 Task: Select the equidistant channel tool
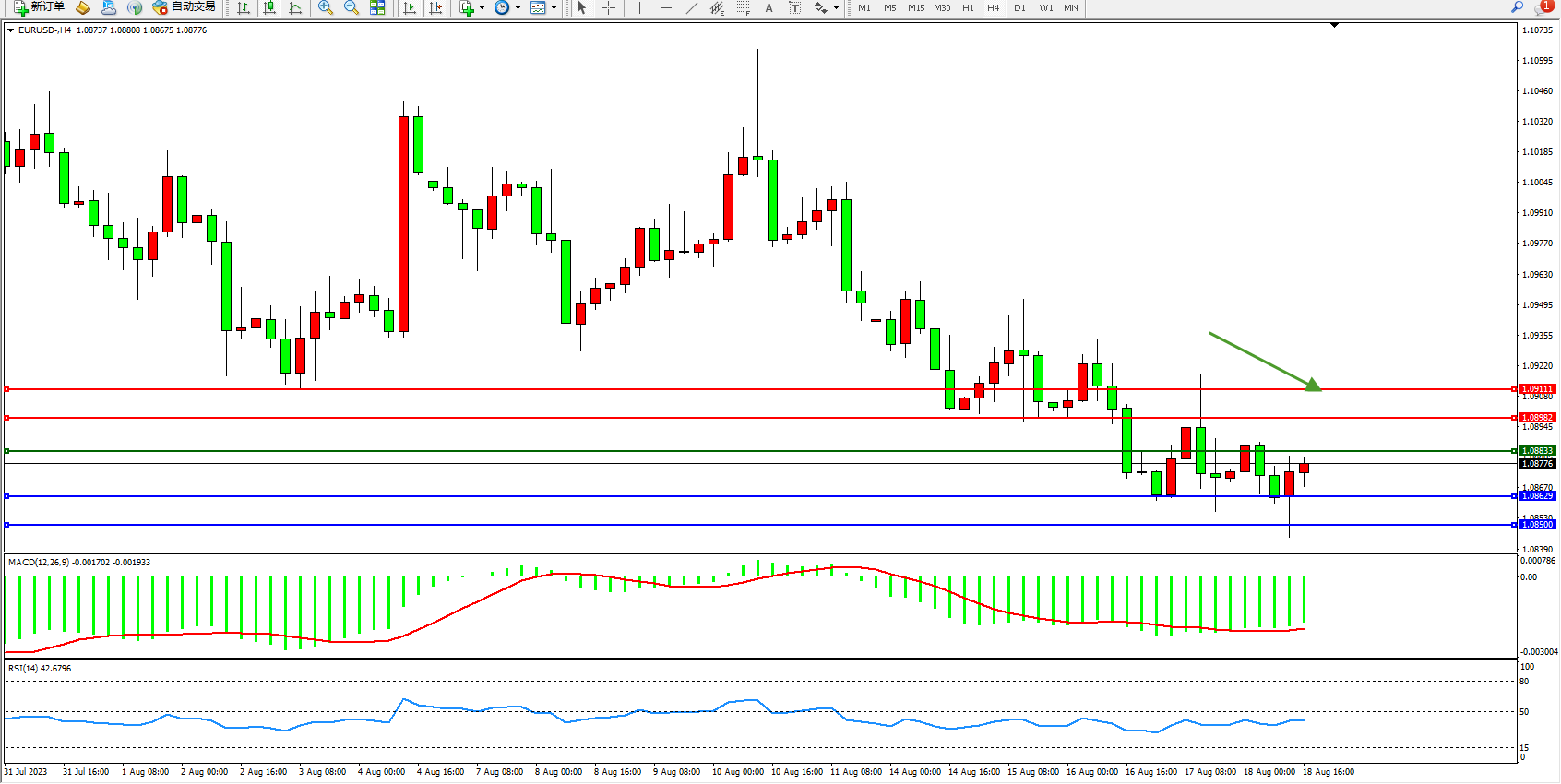click(717, 7)
